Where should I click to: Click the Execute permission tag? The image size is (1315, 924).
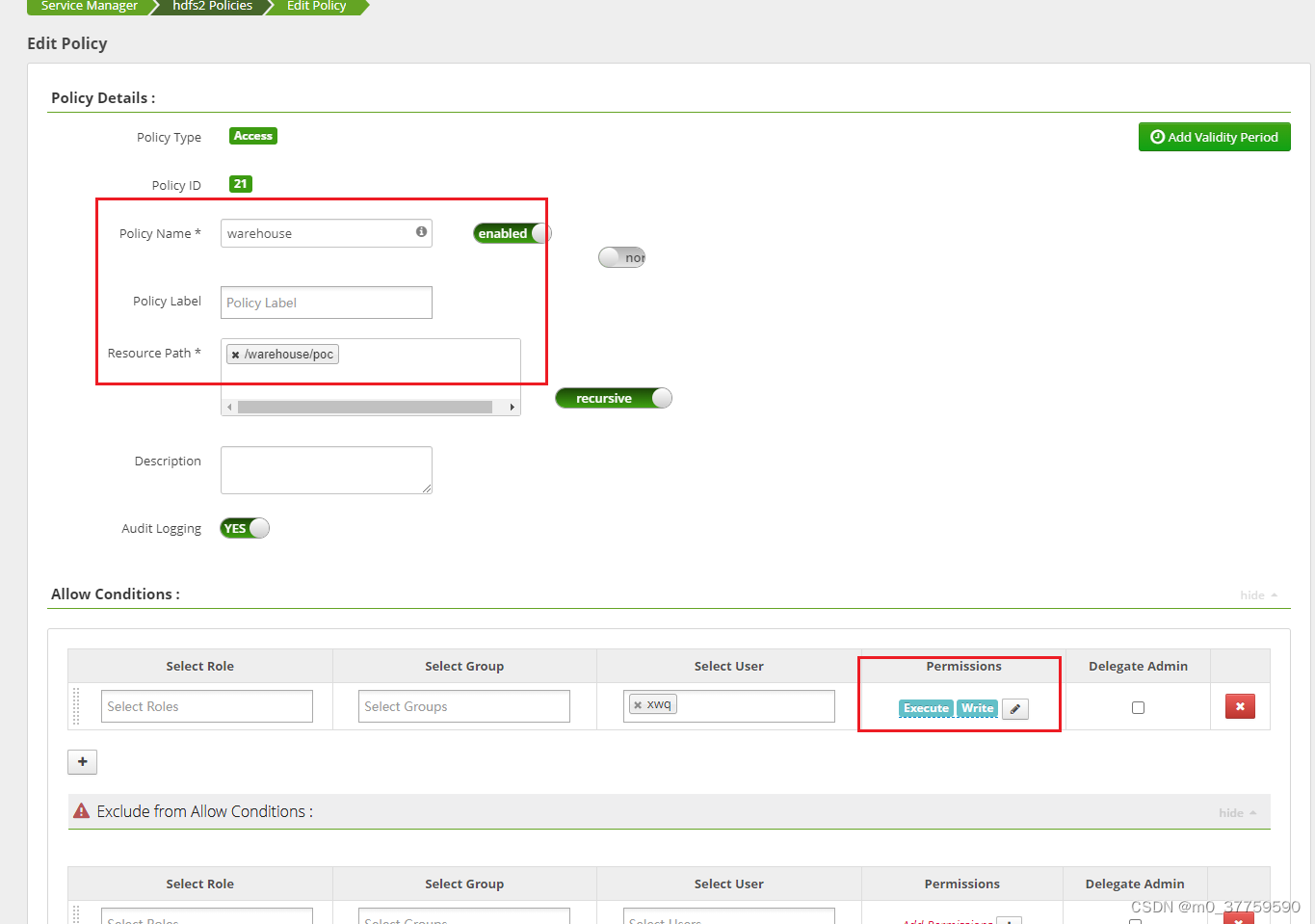click(x=926, y=708)
